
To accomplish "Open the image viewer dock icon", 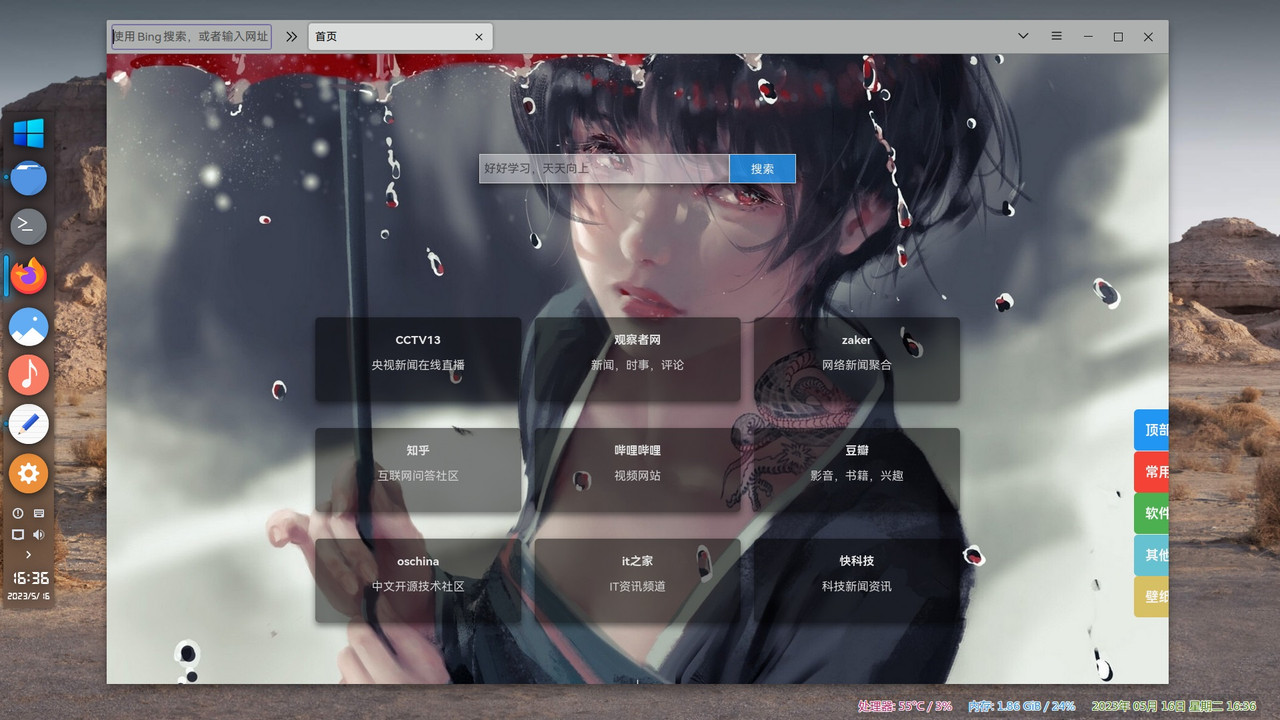I will 28,326.
